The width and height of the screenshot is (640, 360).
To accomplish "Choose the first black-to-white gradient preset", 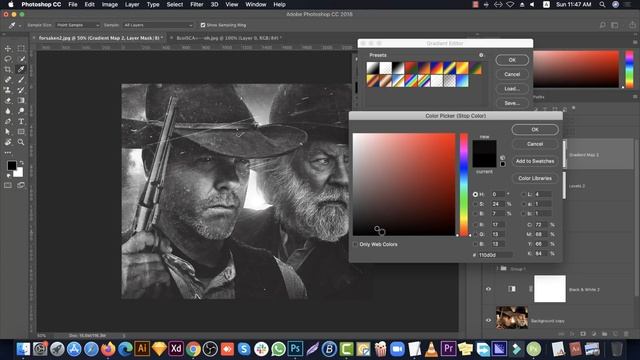I will (373, 68).
